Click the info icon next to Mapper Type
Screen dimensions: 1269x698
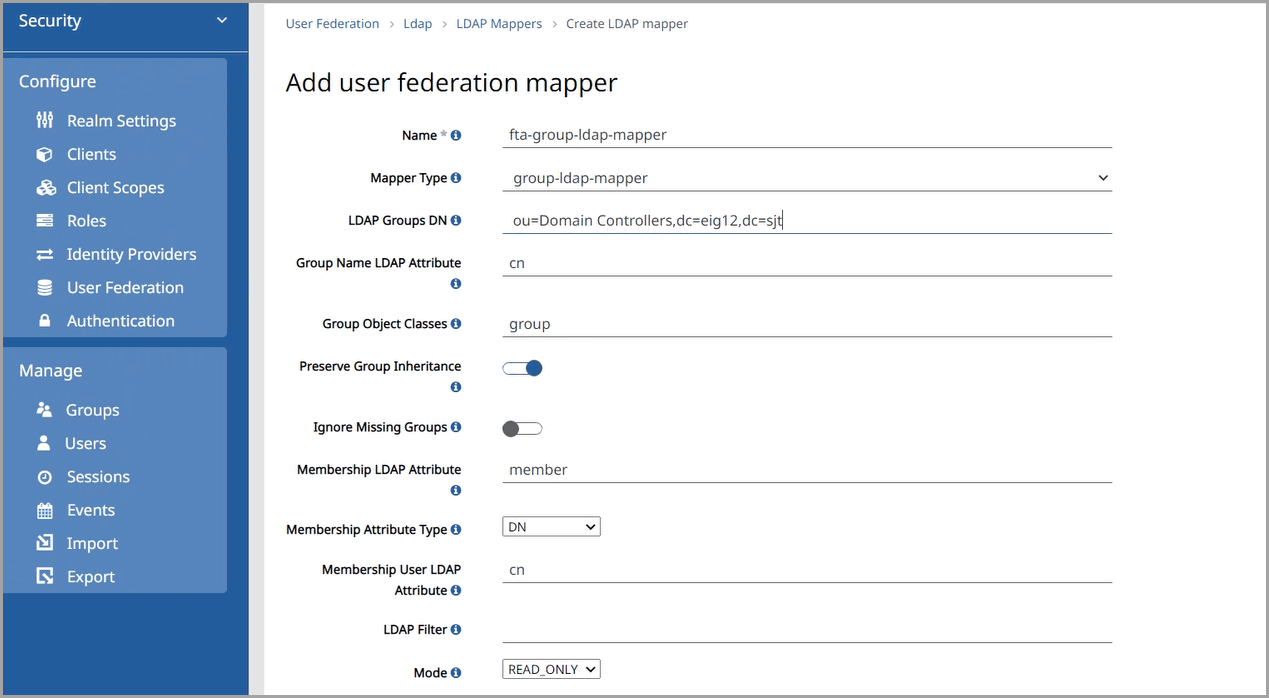[456, 178]
